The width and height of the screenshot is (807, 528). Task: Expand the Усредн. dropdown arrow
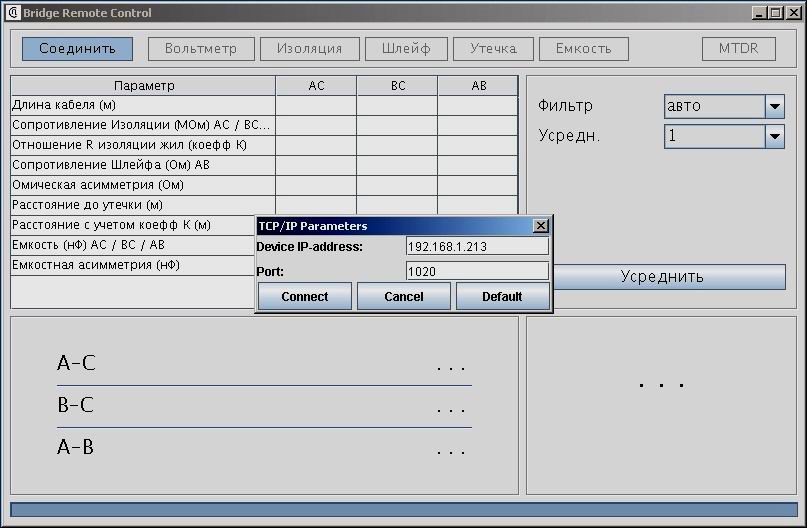point(775,136)
